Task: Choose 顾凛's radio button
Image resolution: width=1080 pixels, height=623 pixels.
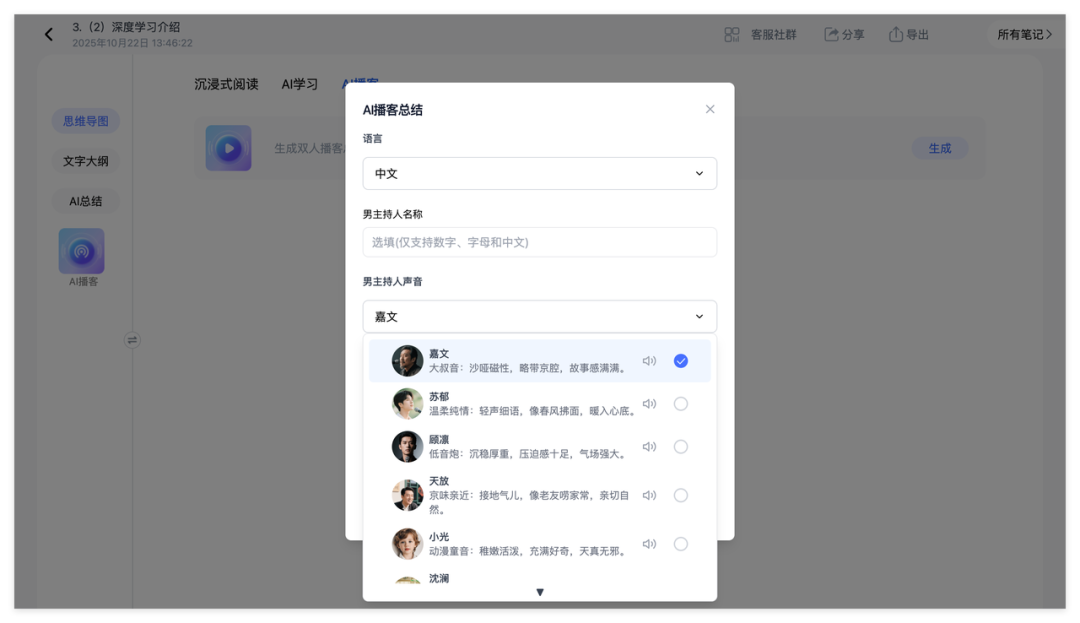Action: 681,447
